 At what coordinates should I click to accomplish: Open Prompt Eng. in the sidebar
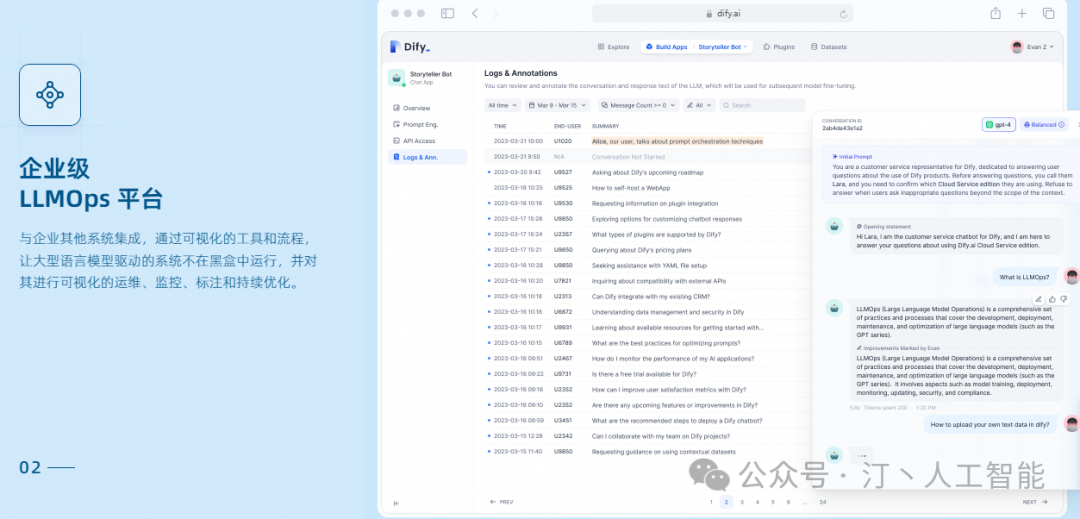point(415,125)
